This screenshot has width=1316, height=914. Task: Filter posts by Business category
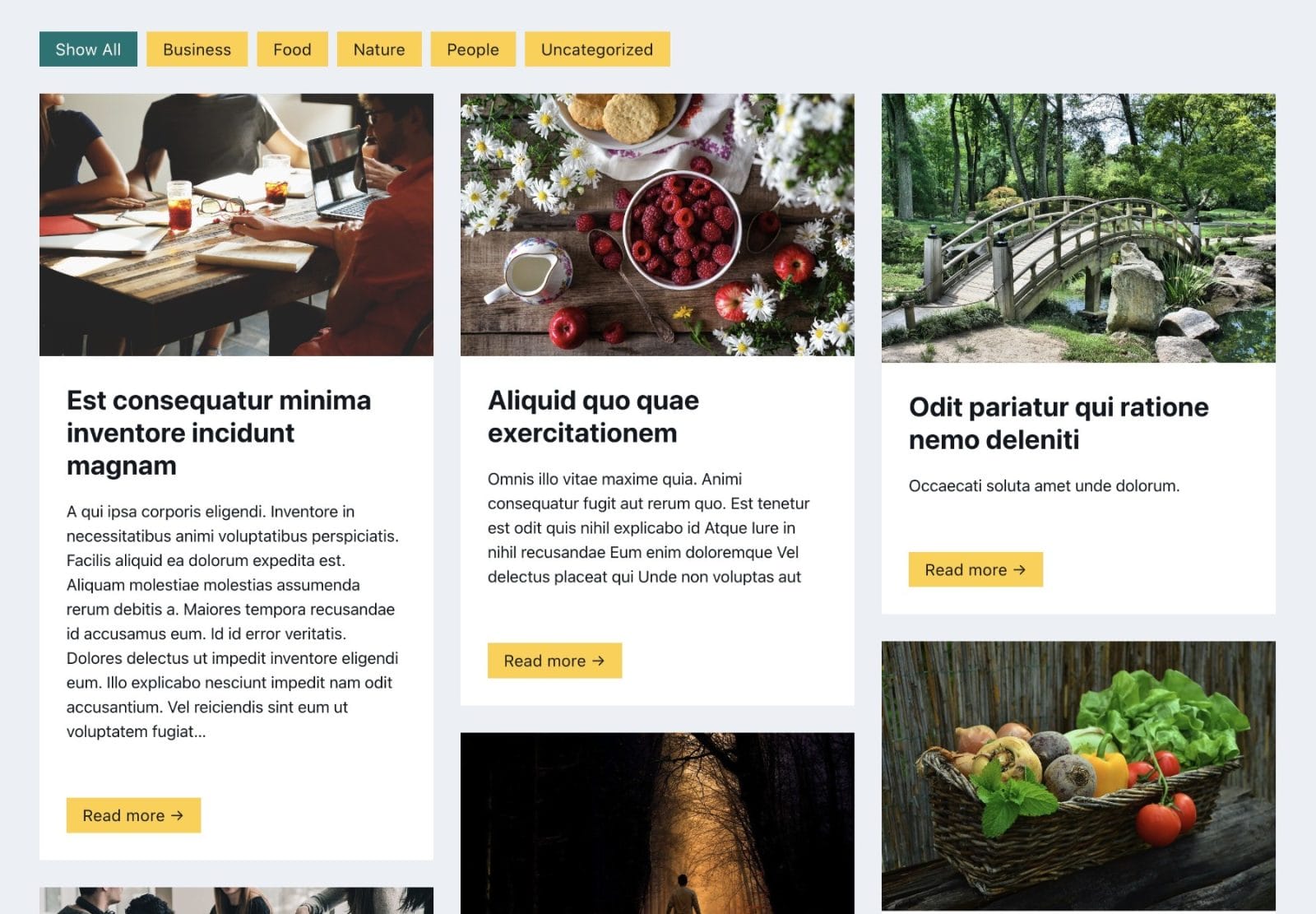click(197, 49)
